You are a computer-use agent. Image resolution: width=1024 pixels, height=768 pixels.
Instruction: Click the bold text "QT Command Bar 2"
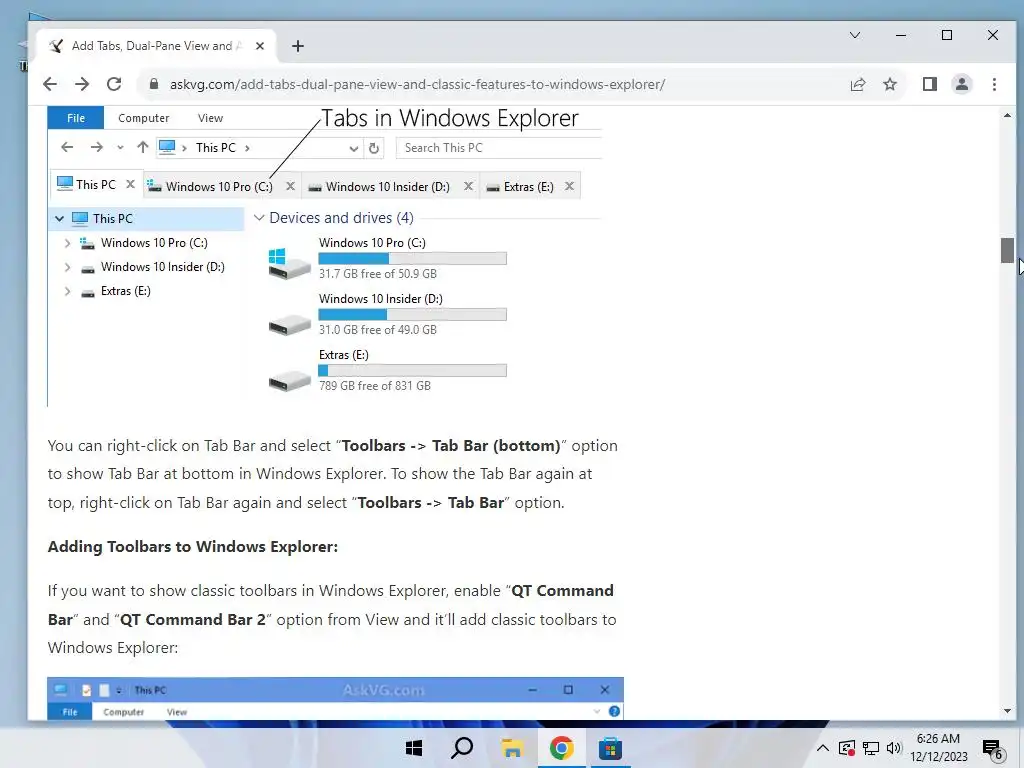click(x=193, y=620)
